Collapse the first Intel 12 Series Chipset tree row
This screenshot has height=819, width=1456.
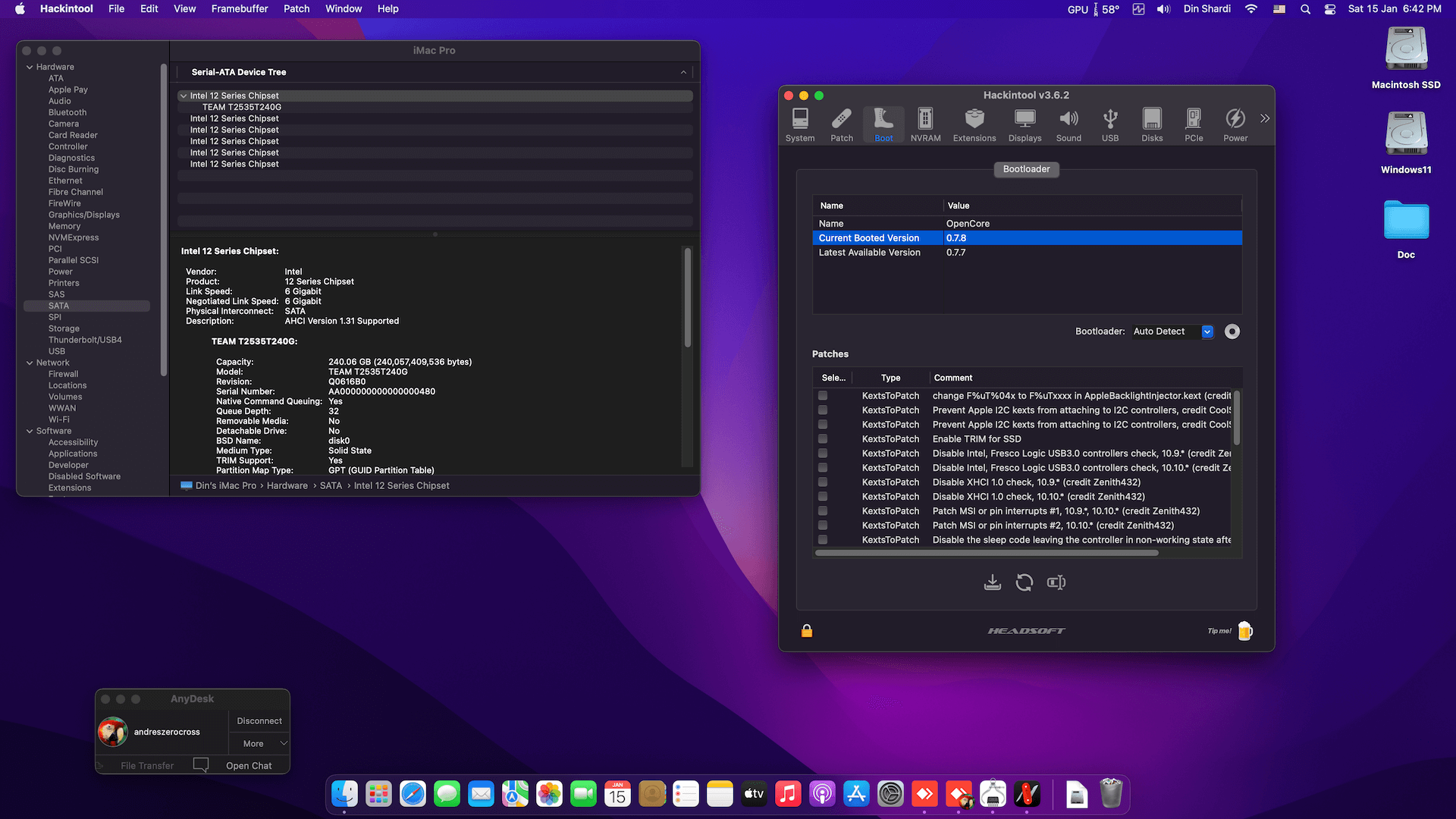[184, 96]
